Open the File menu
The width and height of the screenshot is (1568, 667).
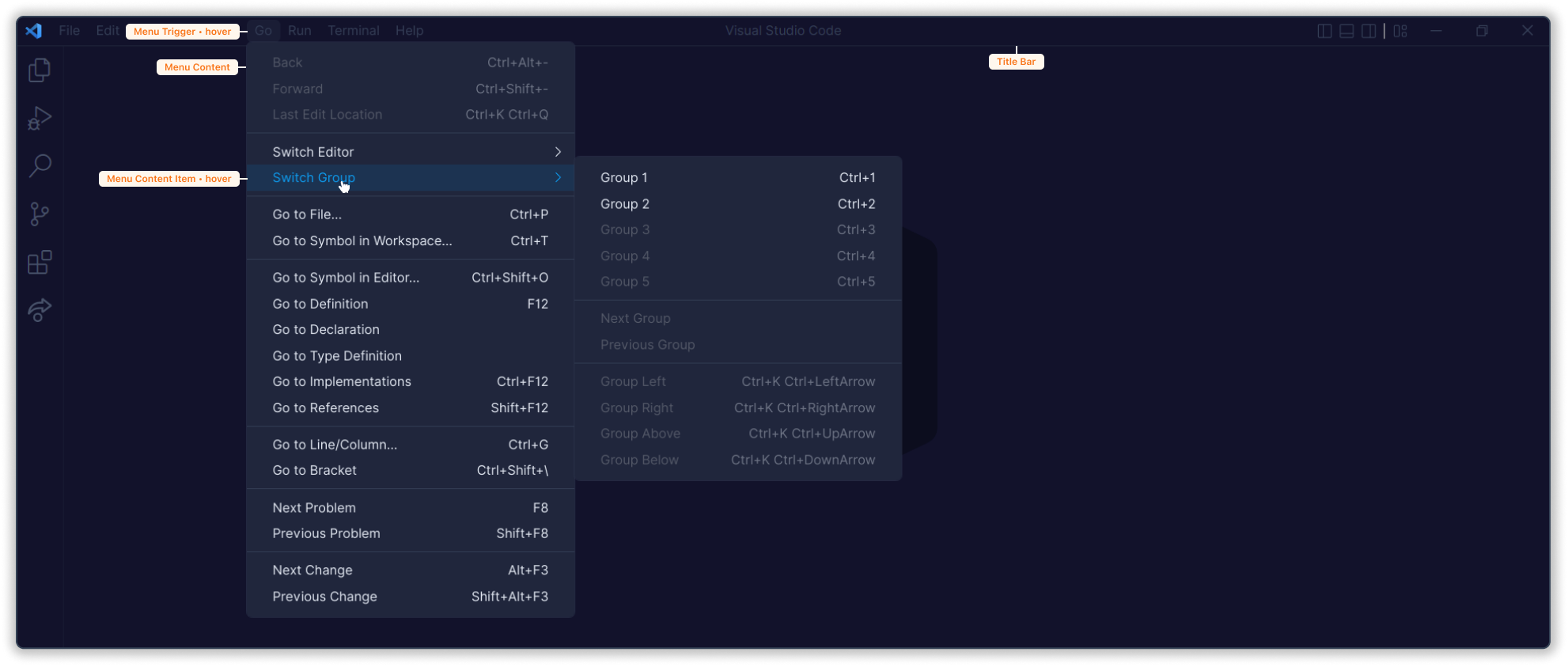click(70, 31)
